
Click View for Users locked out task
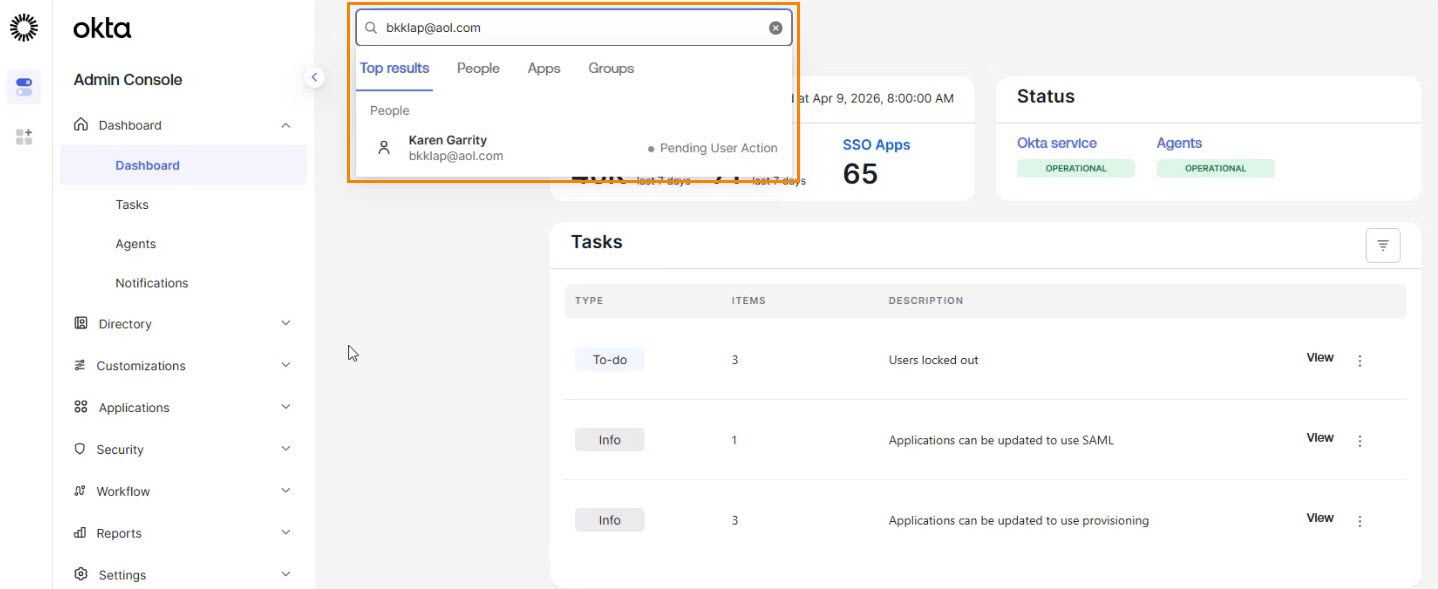tap(1319, 358)
